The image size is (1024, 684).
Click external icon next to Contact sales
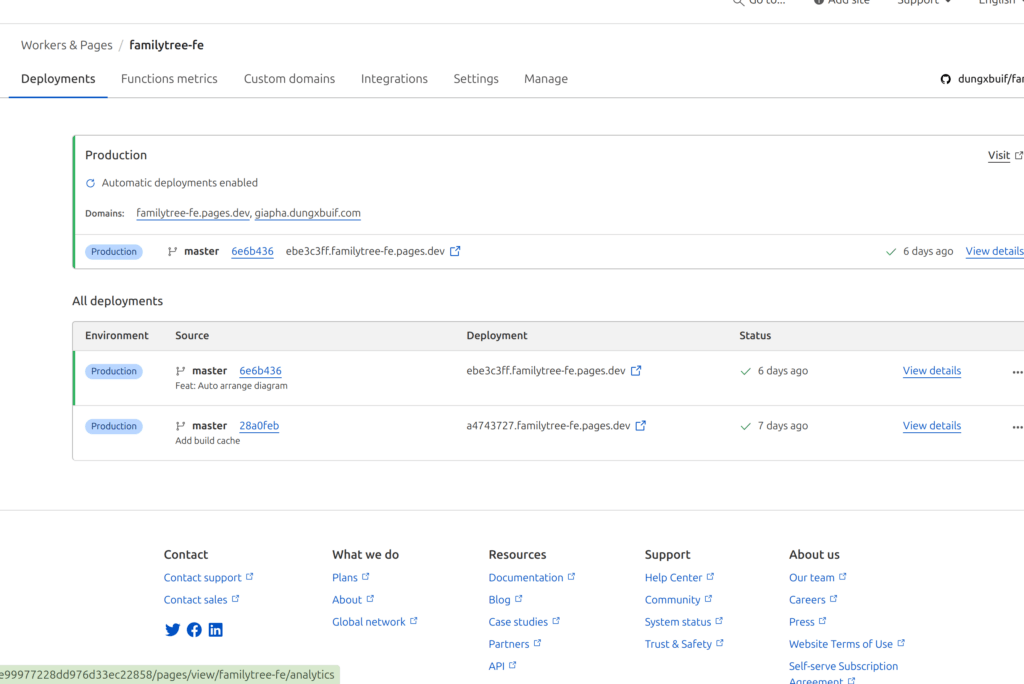tap(236, 598)
